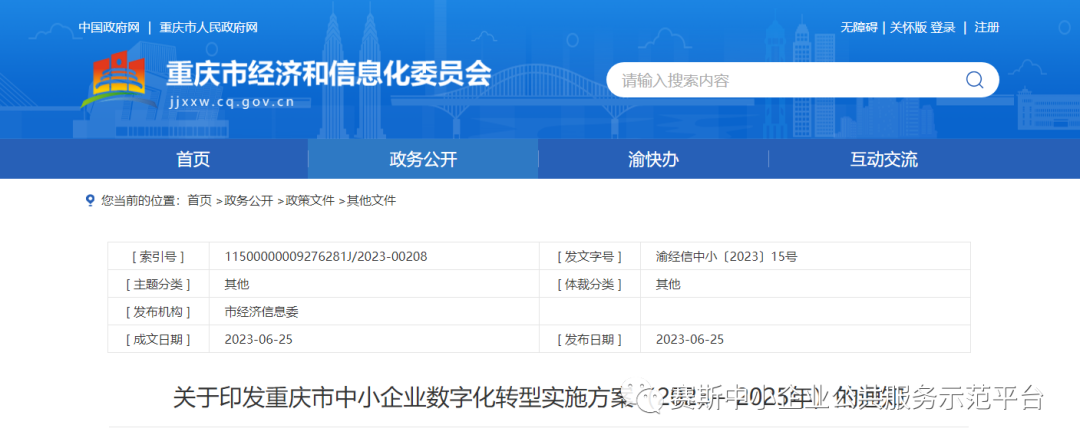Open the 互动交流 navigation tab
1080x445 pixels.
click(884, 160)
